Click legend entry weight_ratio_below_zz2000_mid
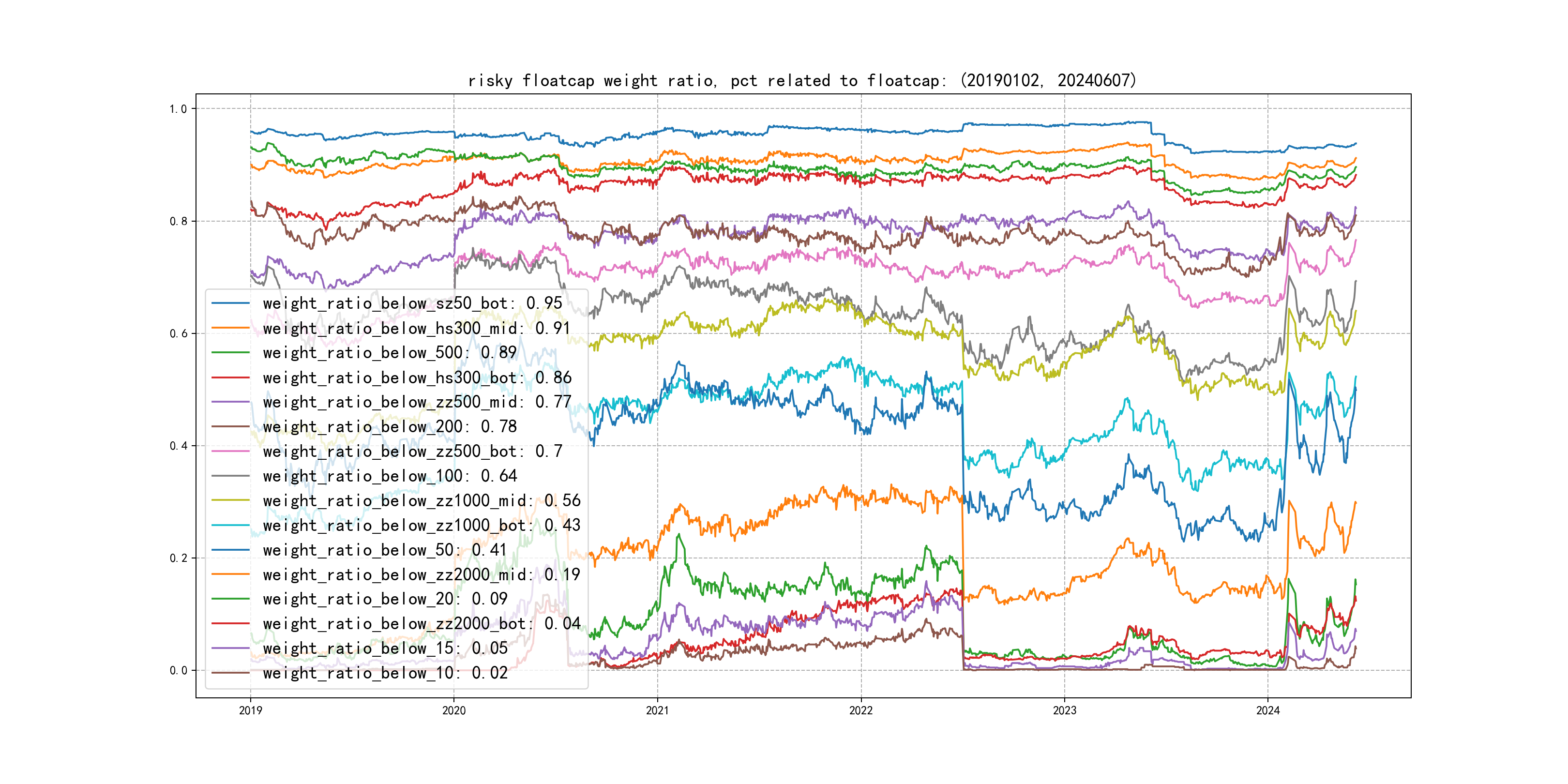The width and height of the screenshot is (1568, 784). (x=421, y=574)
